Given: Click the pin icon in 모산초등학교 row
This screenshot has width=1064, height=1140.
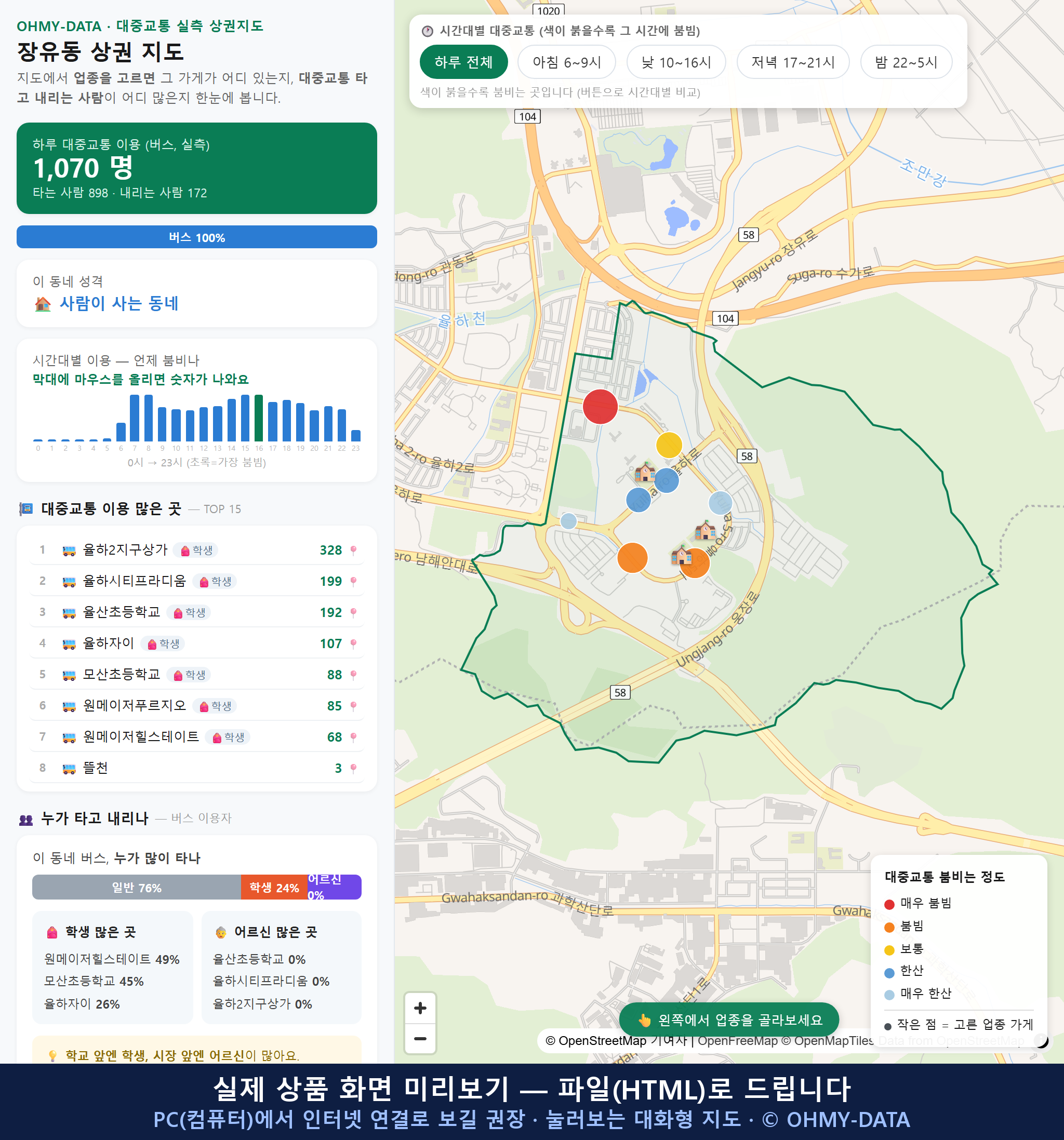Looking at the screenshot, I should pyautogui.click(x=353, y=675).
